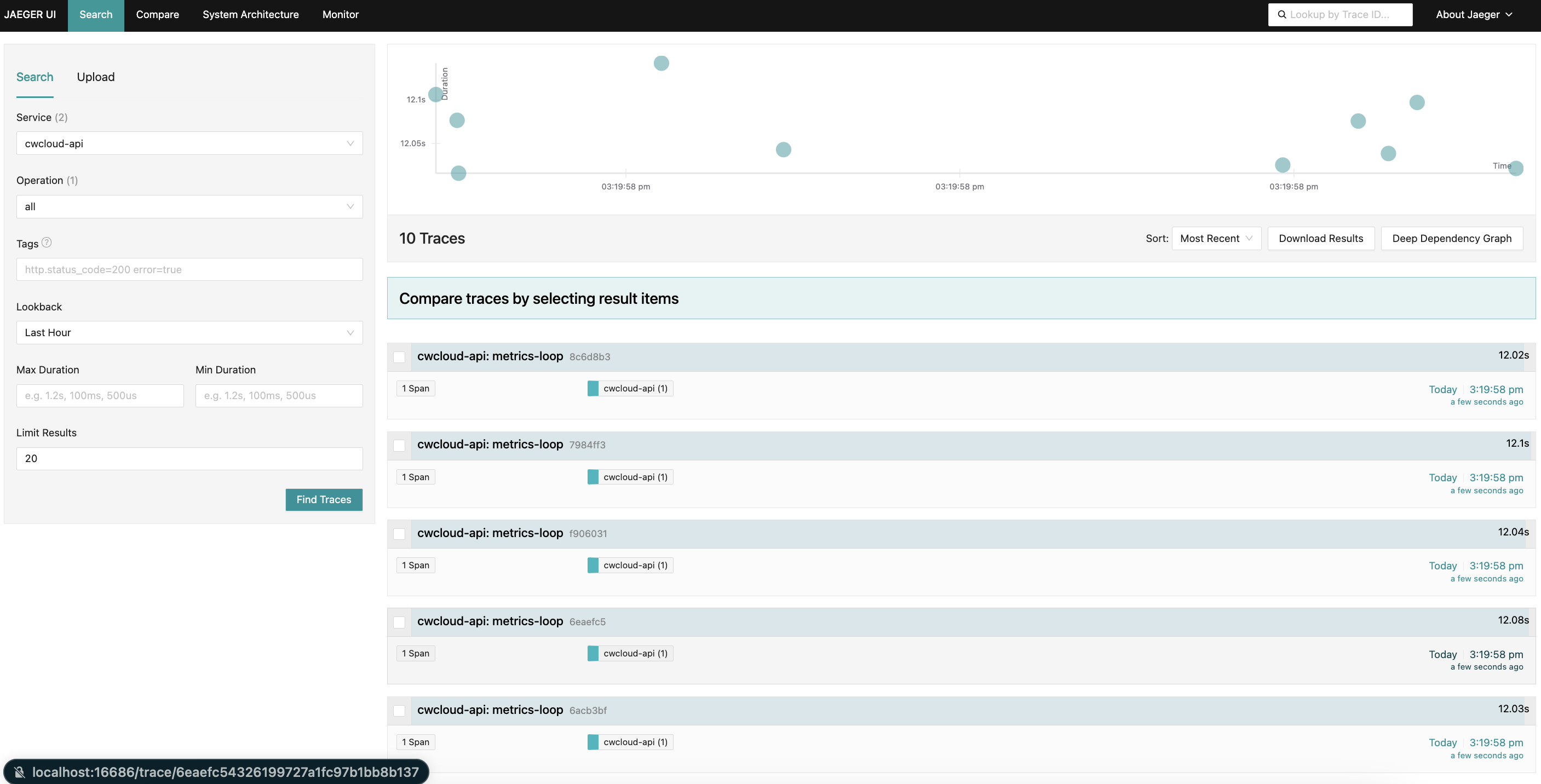Viewport: 1541px width, 784px height.
Task: Click the Service dropdown chevron icon
Action: (x=350, y=143)
